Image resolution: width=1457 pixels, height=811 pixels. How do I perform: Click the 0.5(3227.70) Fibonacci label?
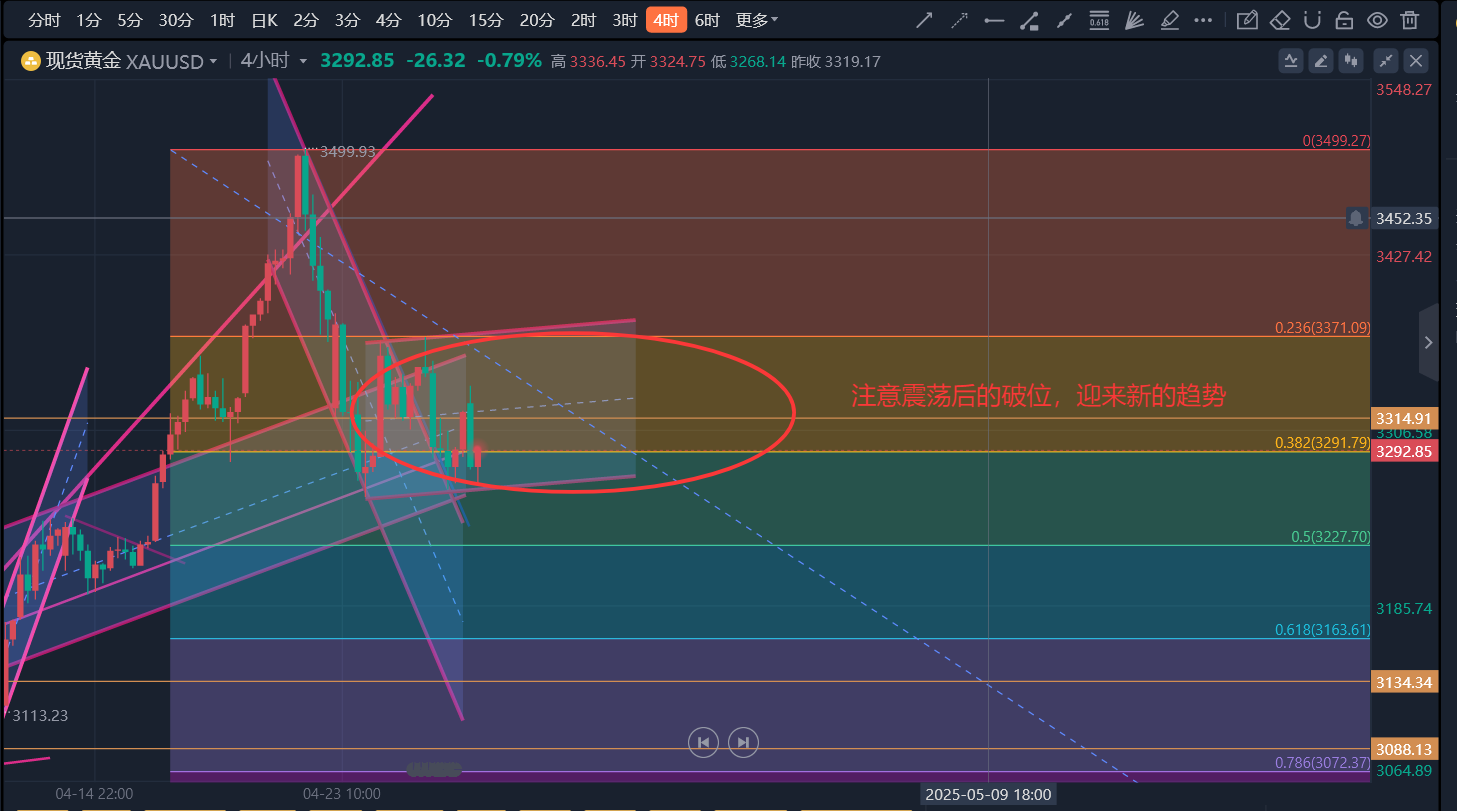[x=1330, y=536]
